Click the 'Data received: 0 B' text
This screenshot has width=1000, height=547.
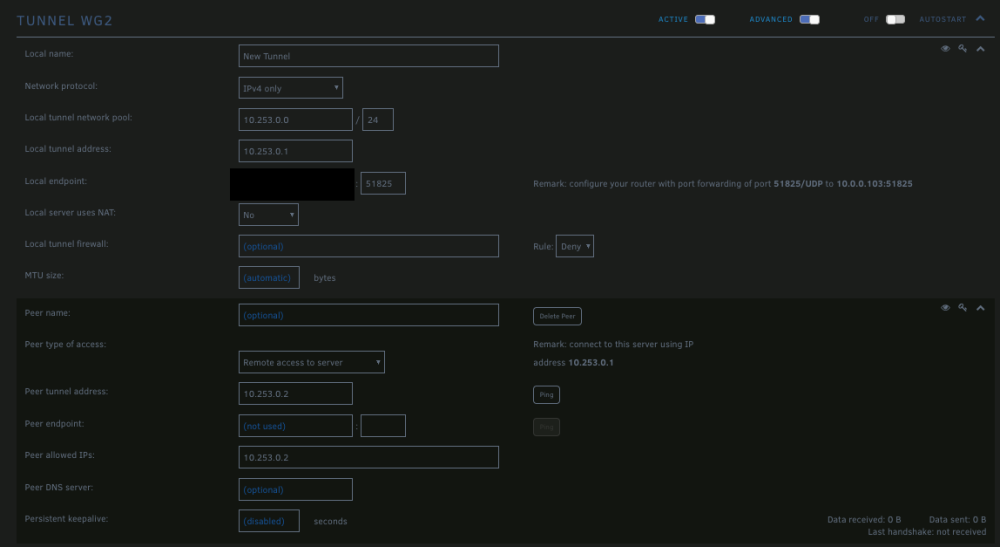click(x=864, y=520)
